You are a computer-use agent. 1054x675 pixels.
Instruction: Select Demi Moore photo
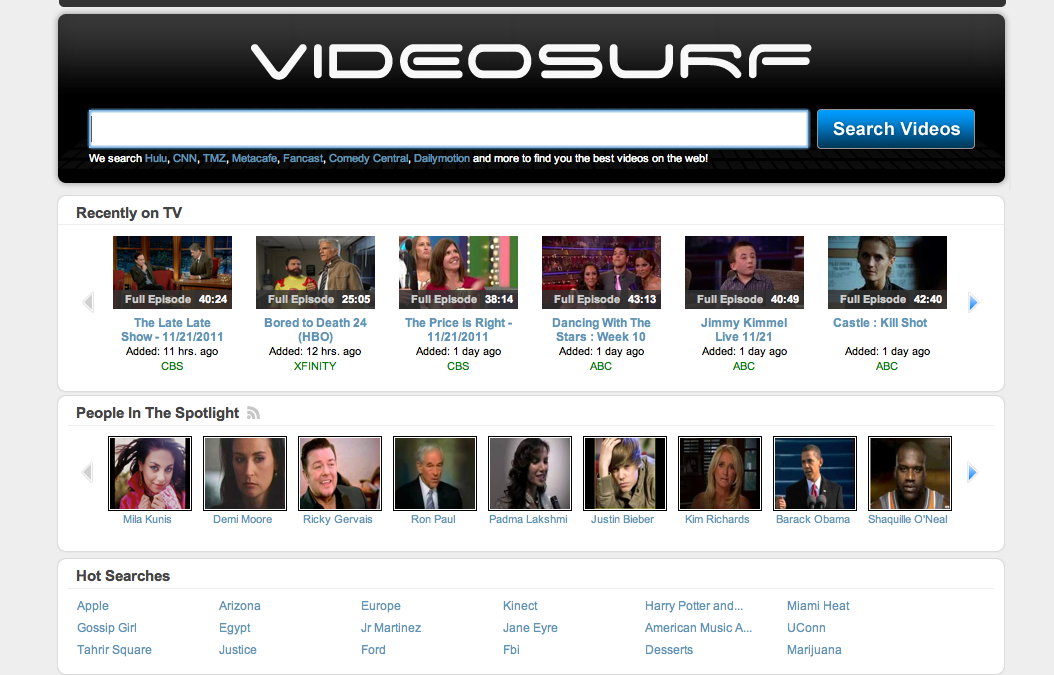tap(245, 473)
